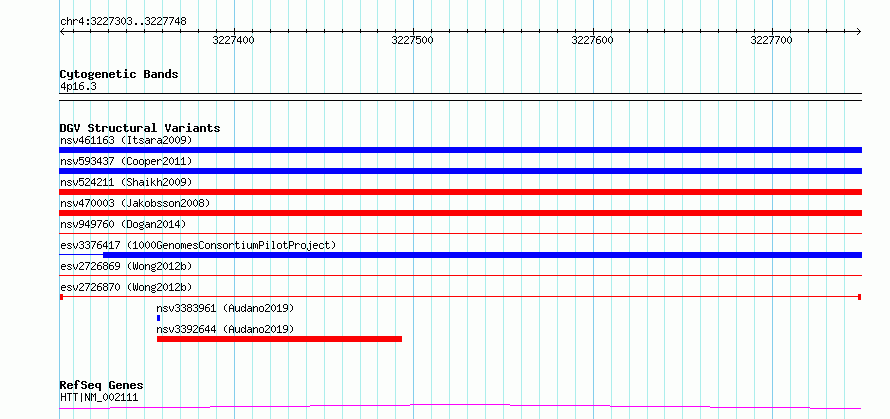Click the RefSeq Genes track heading
Viewport: 890px width, 419px height.
(101, 386)
